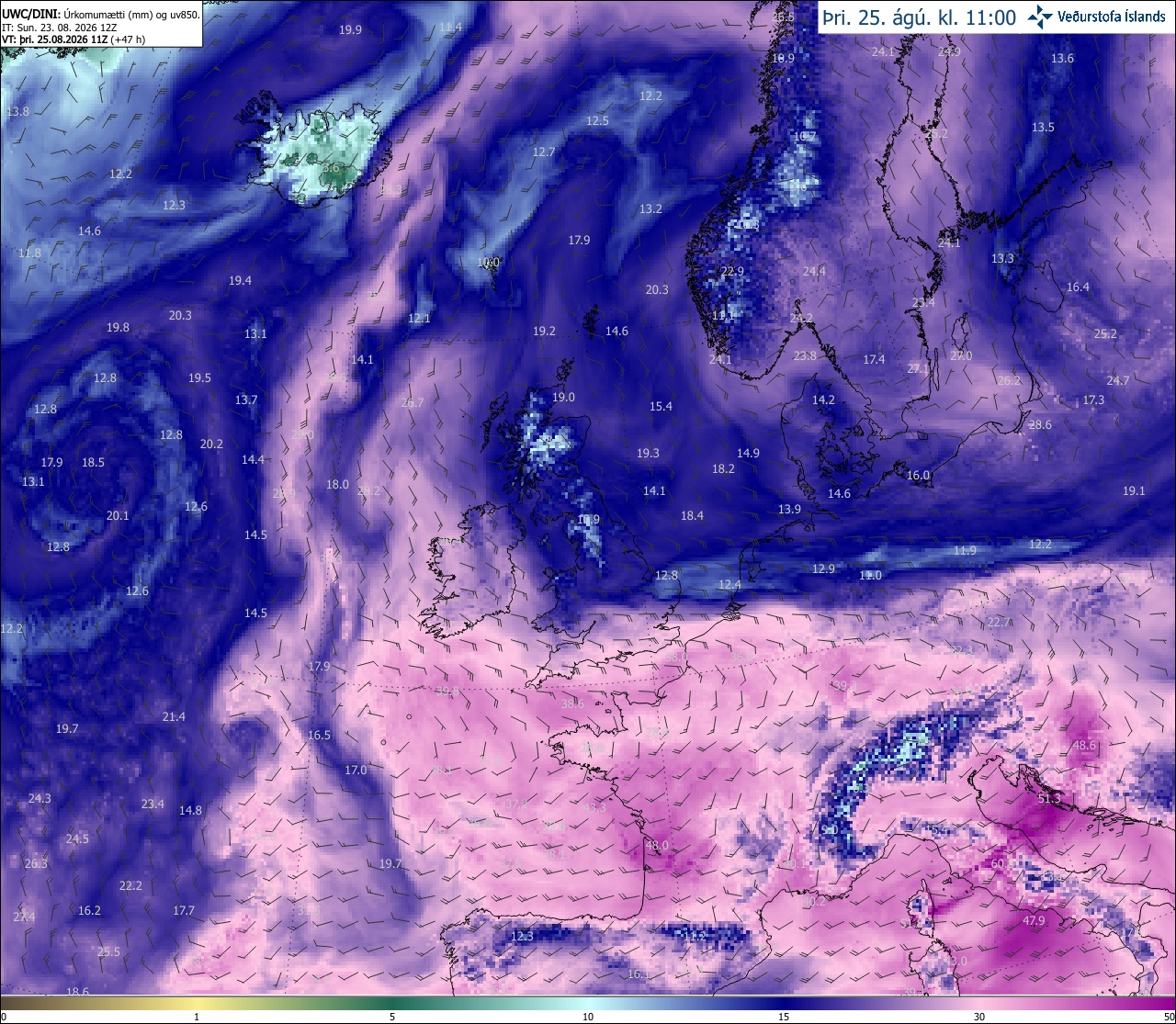Click the 30 tick on the color scale
This screenshot has height=1024, width=1176.
pyautogui.click(x=979, y=1017)
